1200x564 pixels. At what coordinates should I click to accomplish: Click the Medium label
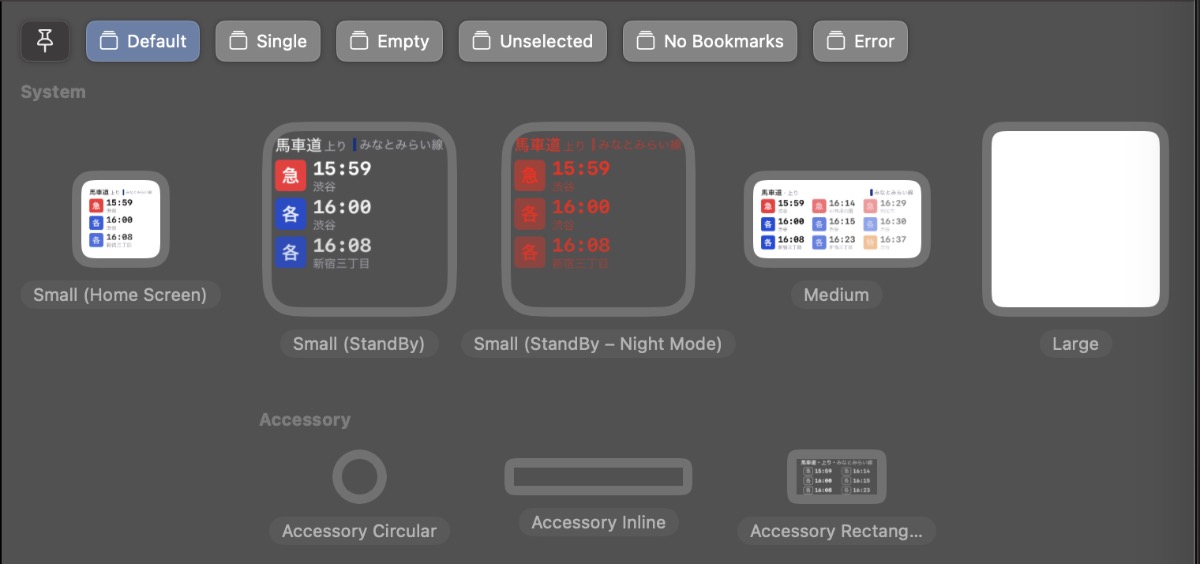836,295
